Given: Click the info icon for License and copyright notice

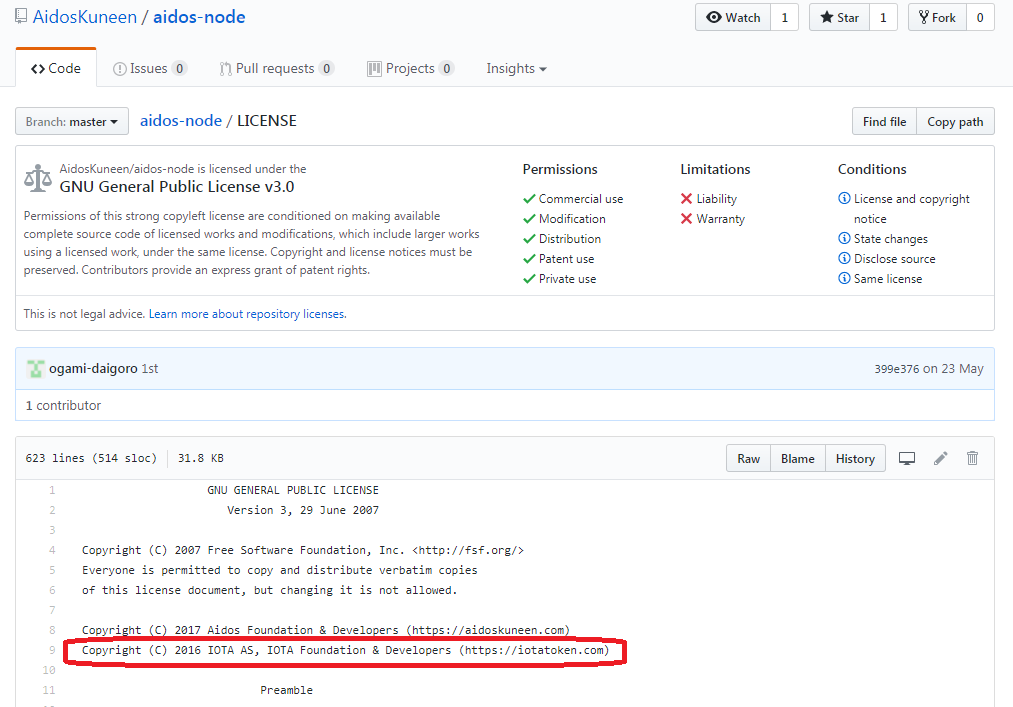Looking at the screenshot, I should (x=844, y=198).
